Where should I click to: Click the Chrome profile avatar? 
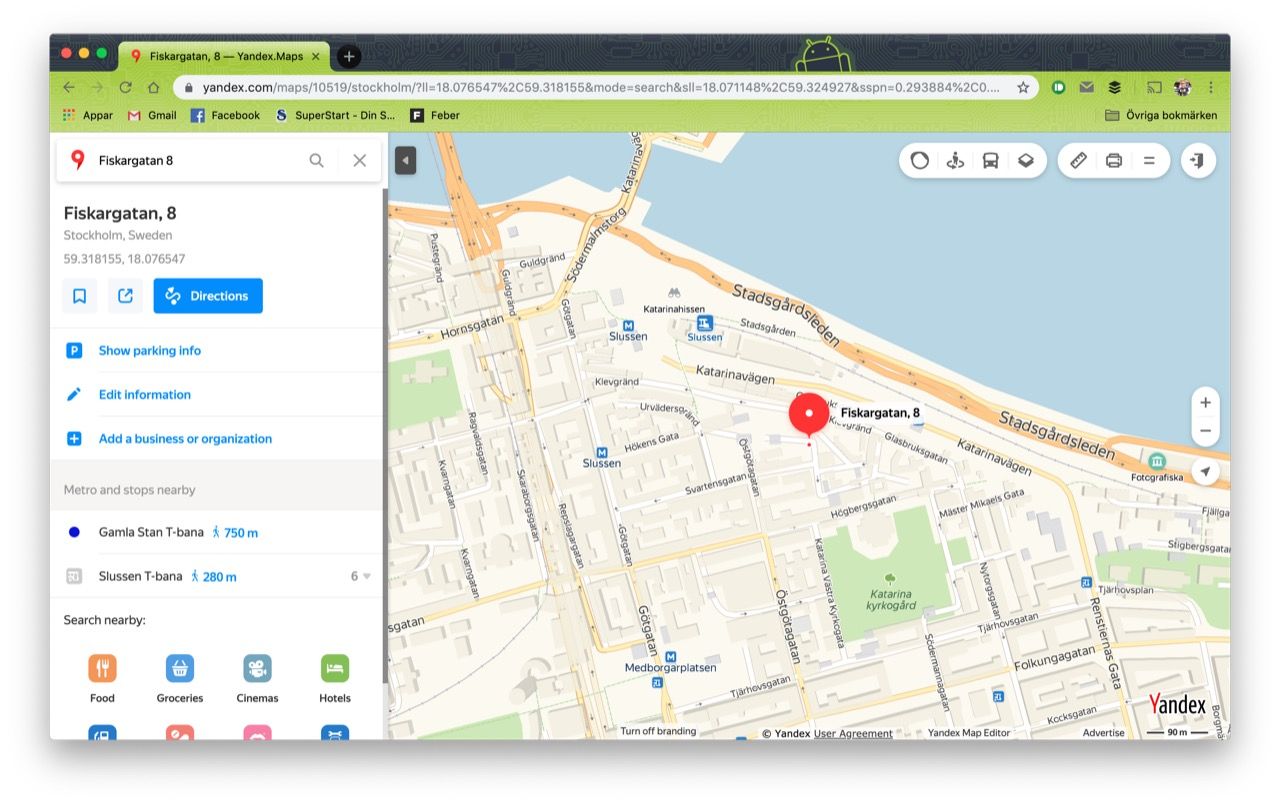point(1183,87)
